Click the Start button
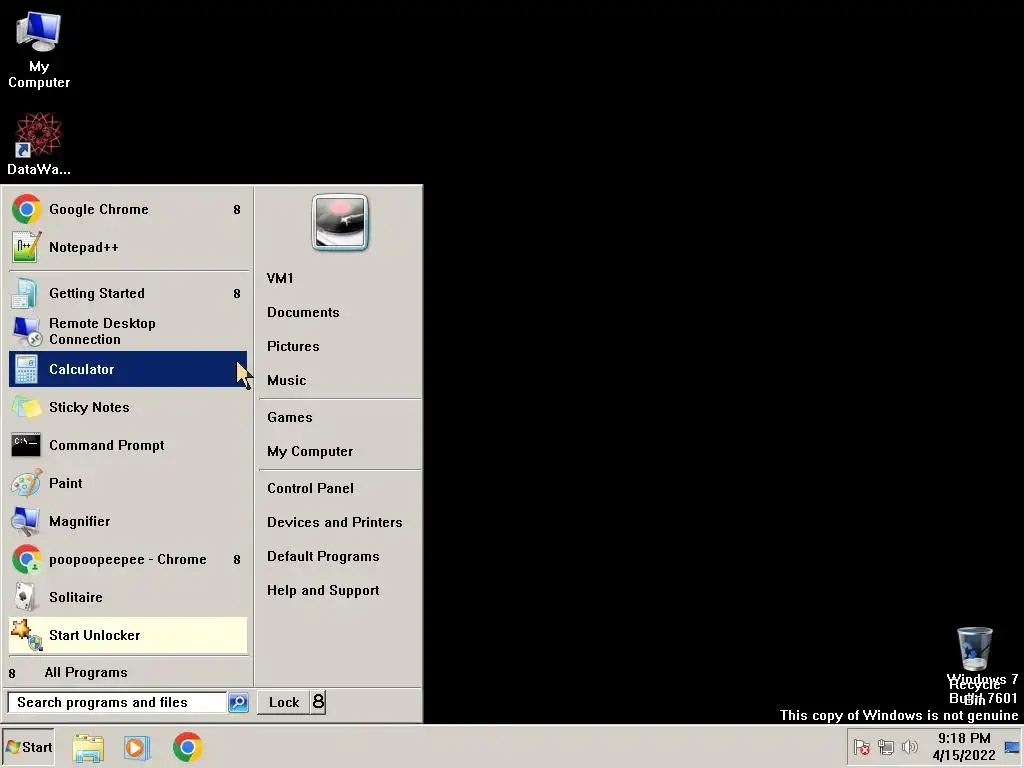1024x768 pixels. click(x=28, y=747)
